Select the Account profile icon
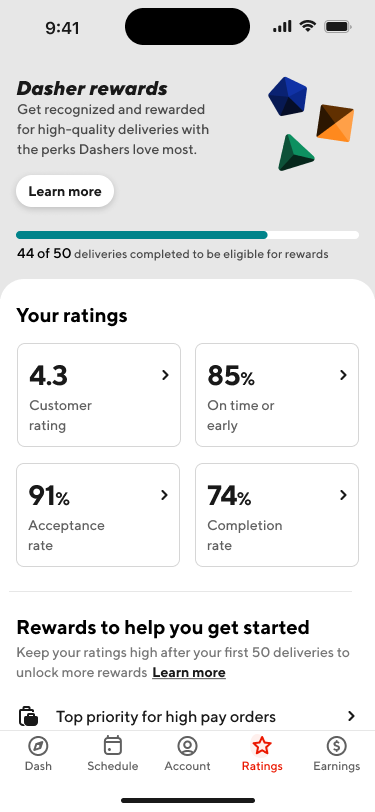 (x=188, y=746)
